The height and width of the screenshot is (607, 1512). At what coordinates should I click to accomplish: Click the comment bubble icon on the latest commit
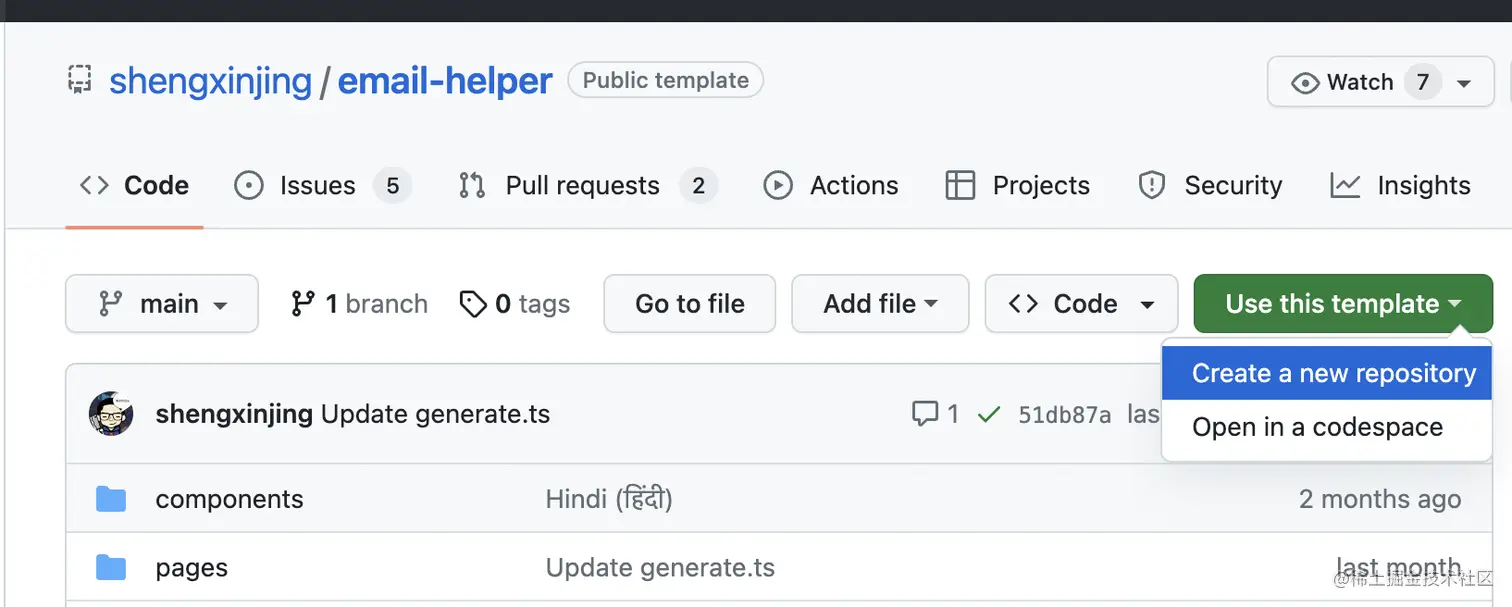point(925,413)
